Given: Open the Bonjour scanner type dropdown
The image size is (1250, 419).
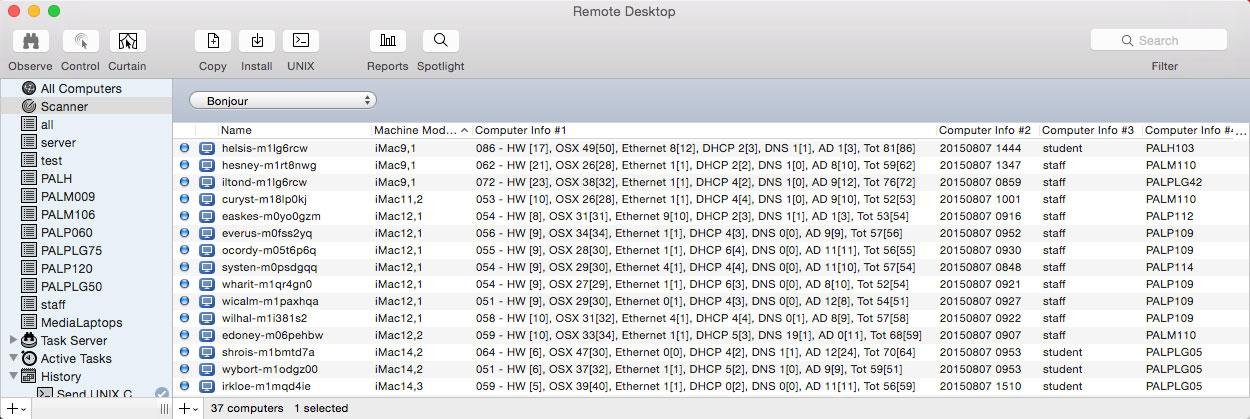Looking at the screenshot, I should (282, 100).
